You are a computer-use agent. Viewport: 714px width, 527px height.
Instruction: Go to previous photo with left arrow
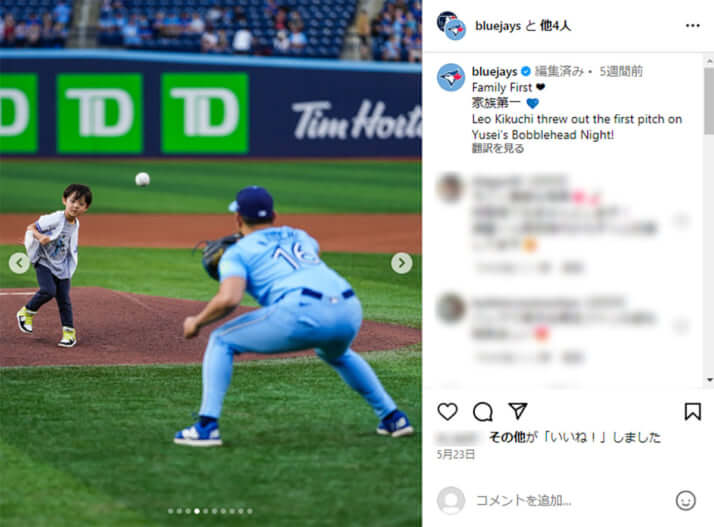[19, 263]
